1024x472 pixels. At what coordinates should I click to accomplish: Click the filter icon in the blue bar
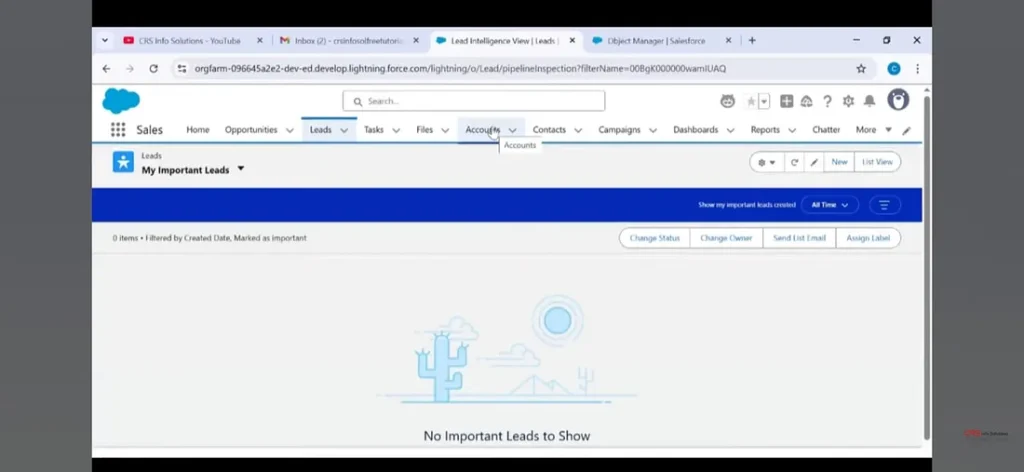pyautogui.click(x=884, y=205)
